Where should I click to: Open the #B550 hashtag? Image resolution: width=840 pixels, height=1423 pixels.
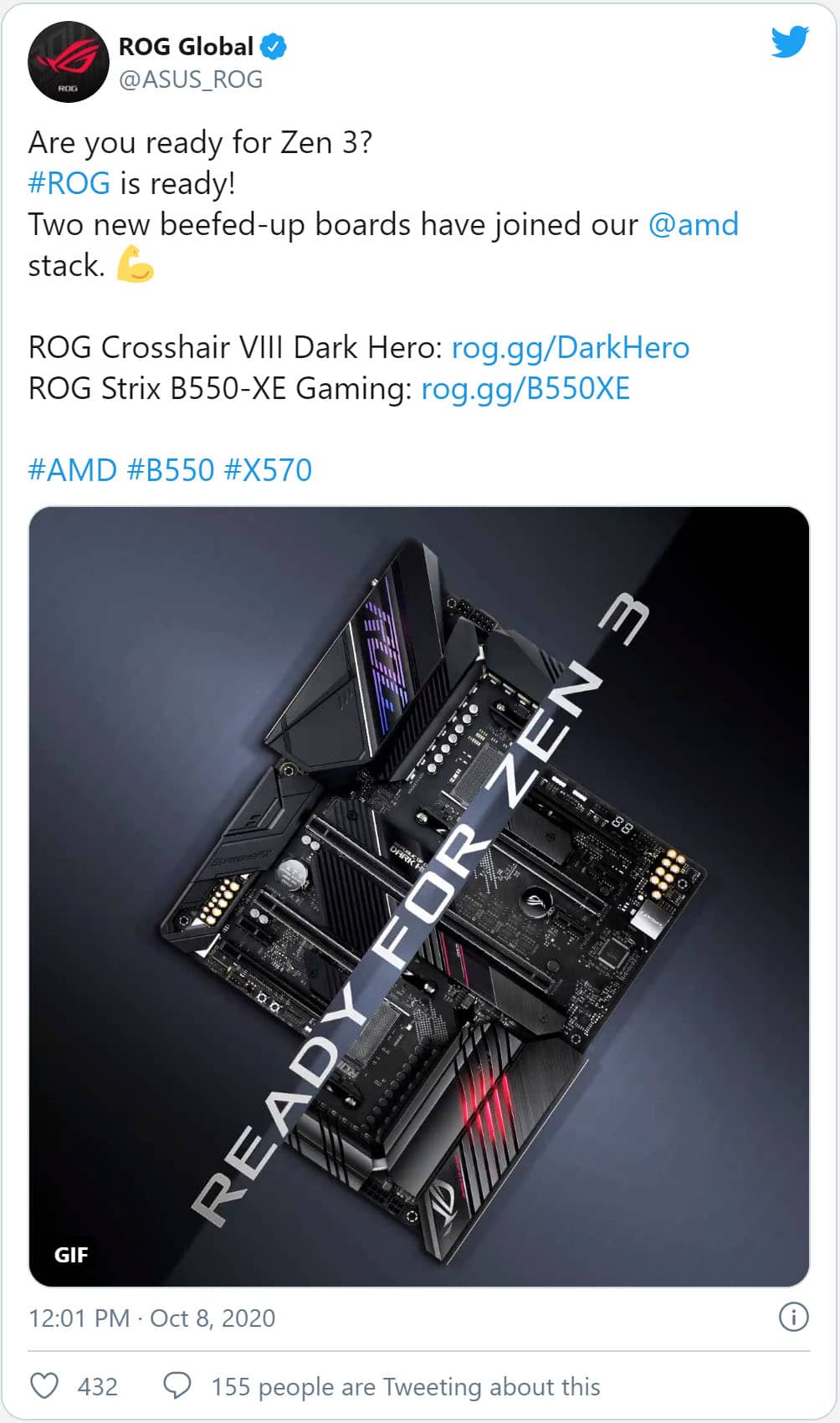pos(171,470)
